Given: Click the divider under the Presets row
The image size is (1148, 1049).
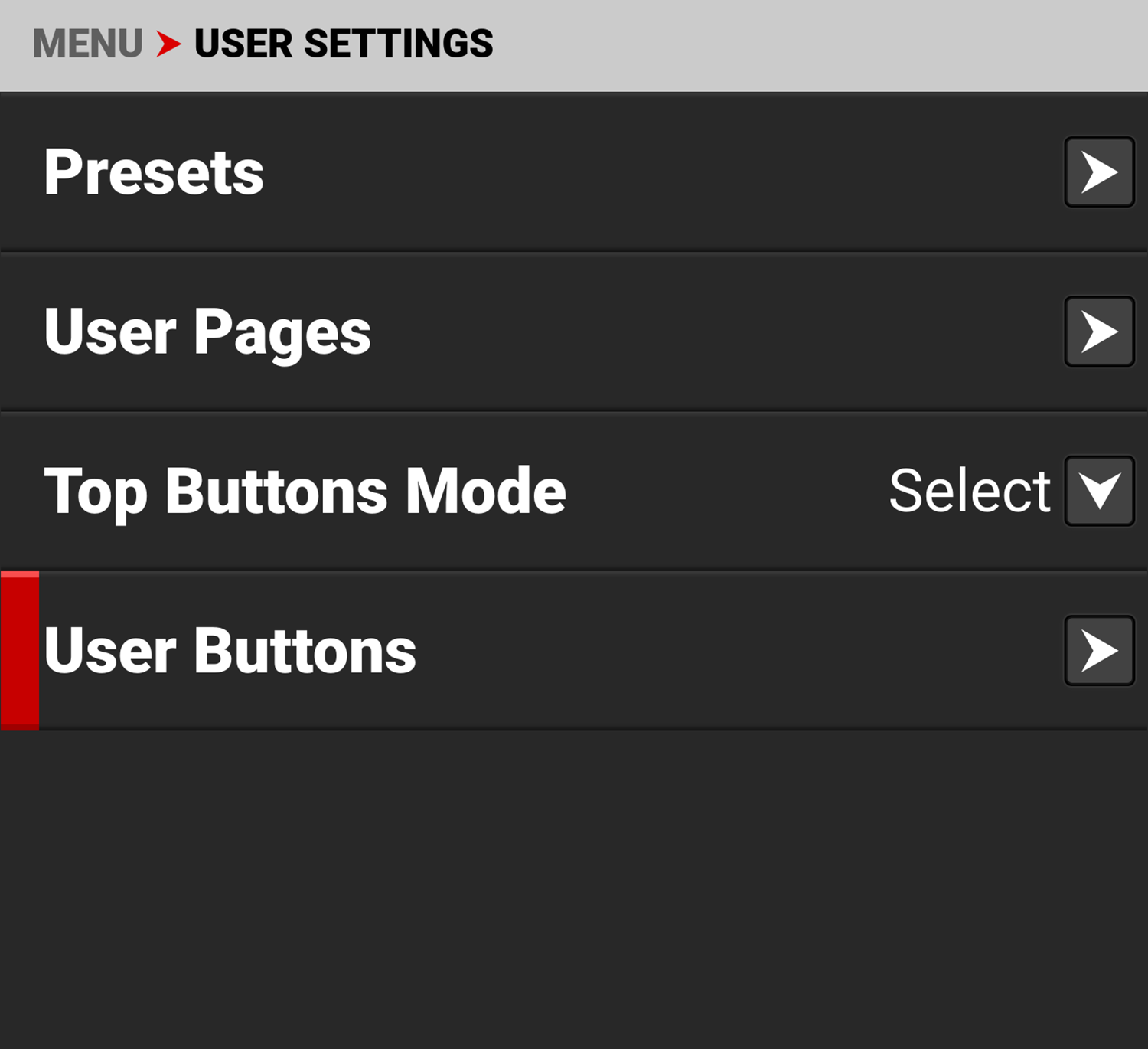Looking at the screenshot, I should [574, 252].
